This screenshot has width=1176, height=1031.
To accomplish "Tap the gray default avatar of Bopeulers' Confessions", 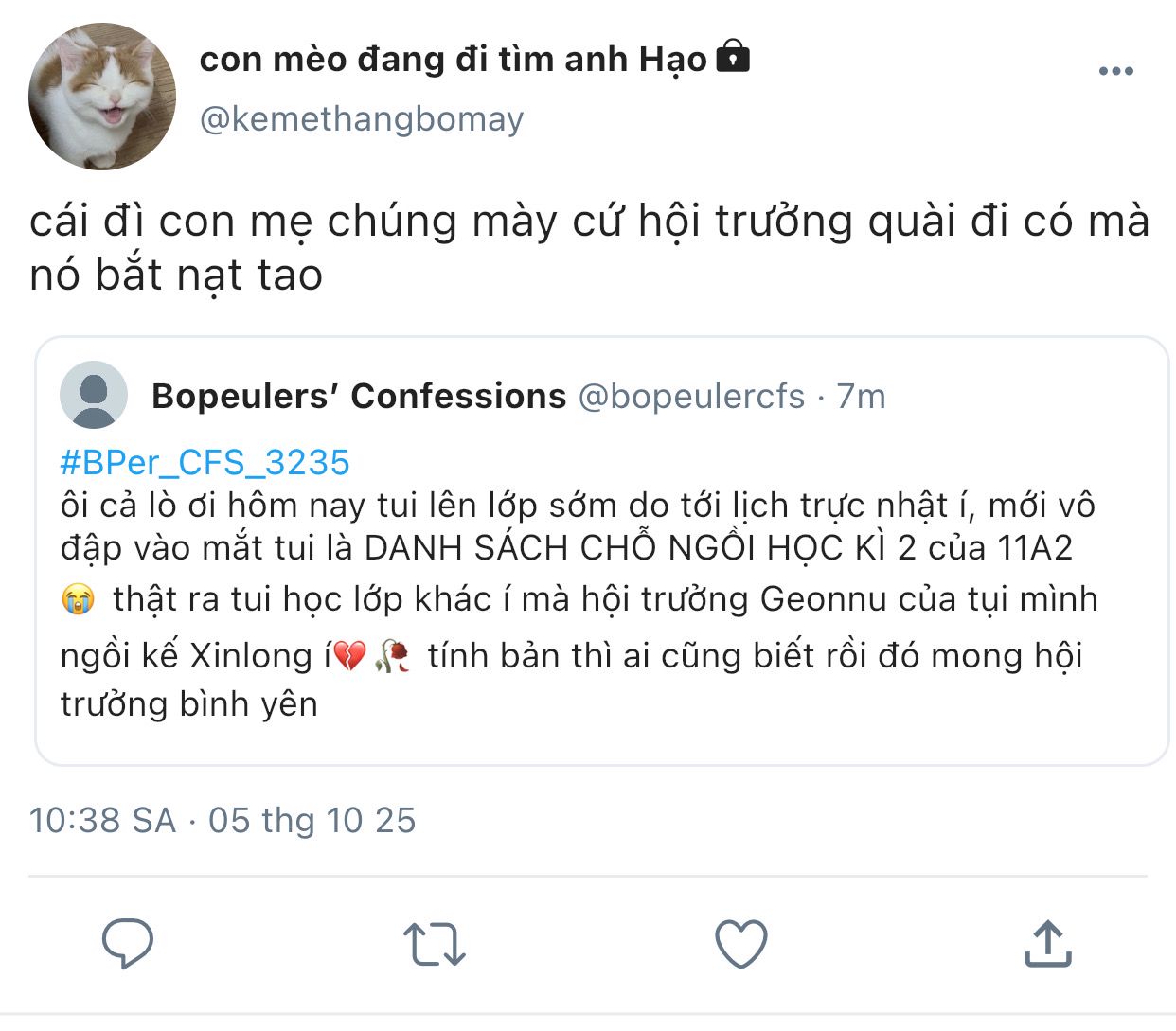I will (94, 396).
